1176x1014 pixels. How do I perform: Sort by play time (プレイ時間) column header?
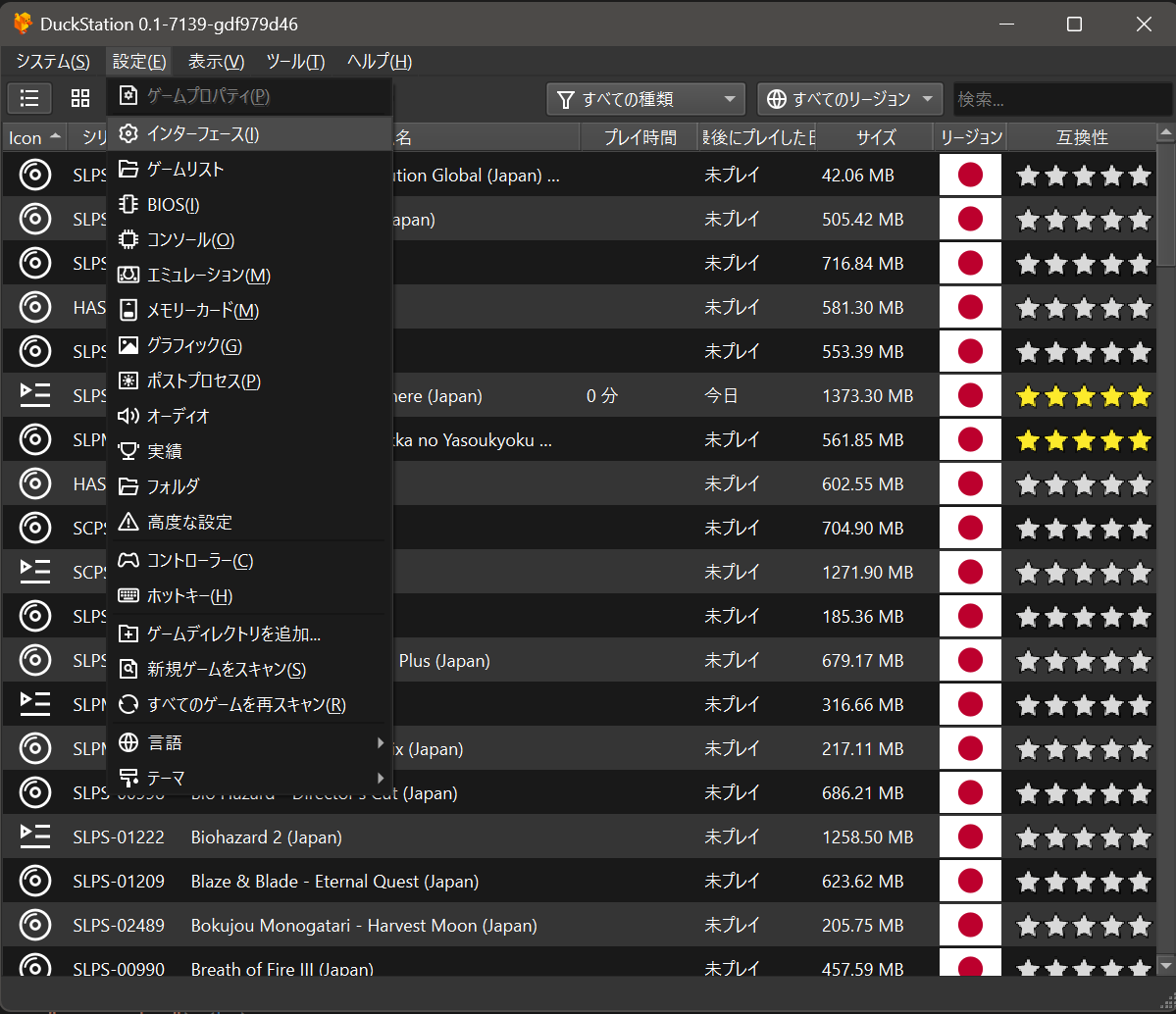point(639,137)
